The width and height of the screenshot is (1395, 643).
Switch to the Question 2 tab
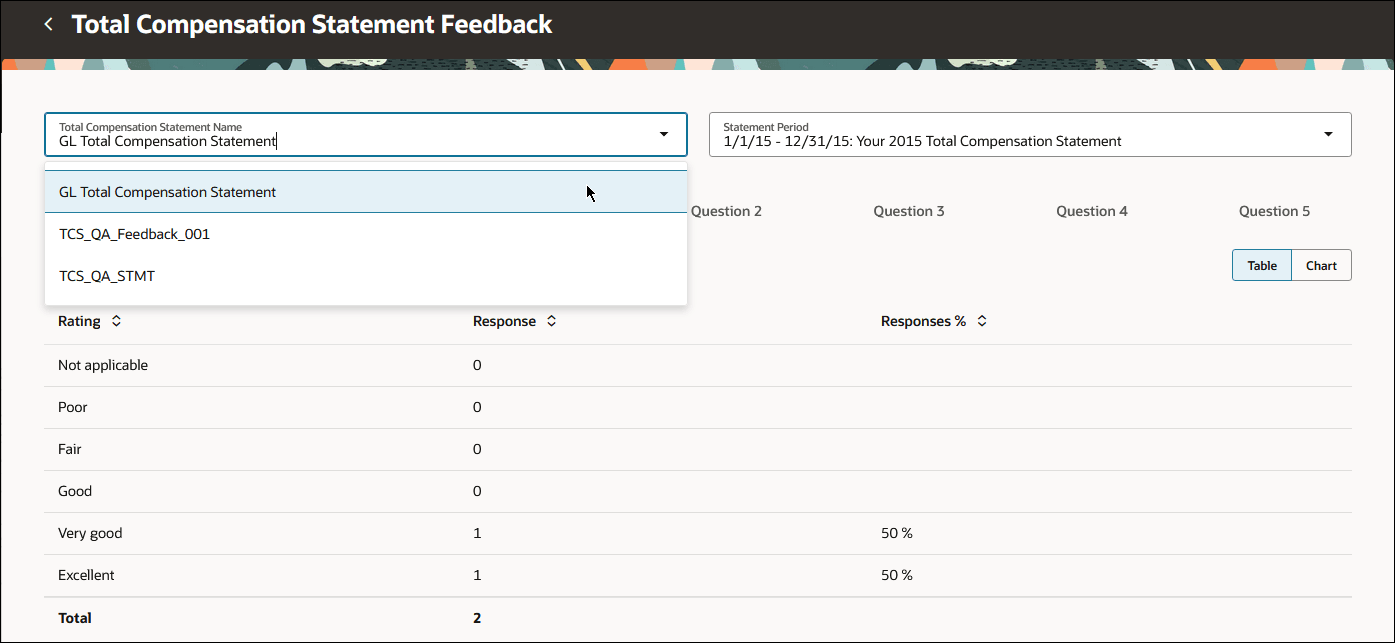[x=727, y=211]
